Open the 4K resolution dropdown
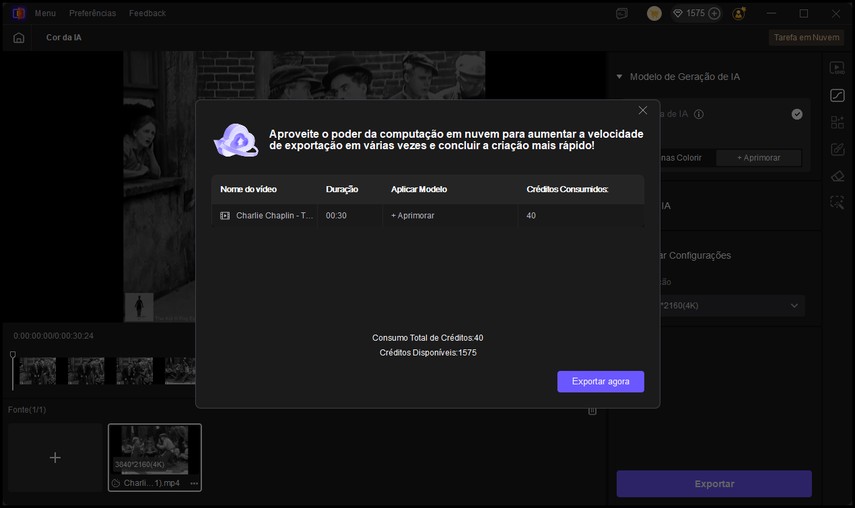 pyautogui.click(x=795, y=306)
